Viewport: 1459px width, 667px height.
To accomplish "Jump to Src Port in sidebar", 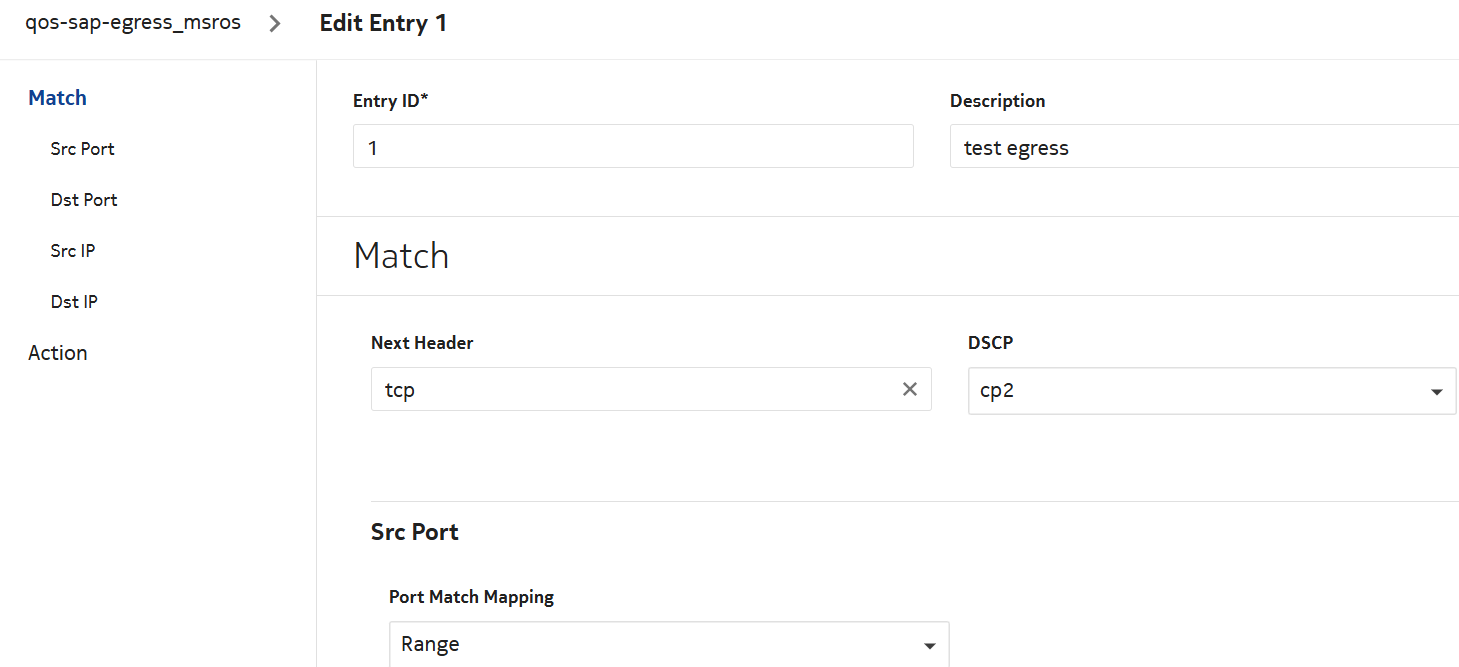I will [83, 149].
